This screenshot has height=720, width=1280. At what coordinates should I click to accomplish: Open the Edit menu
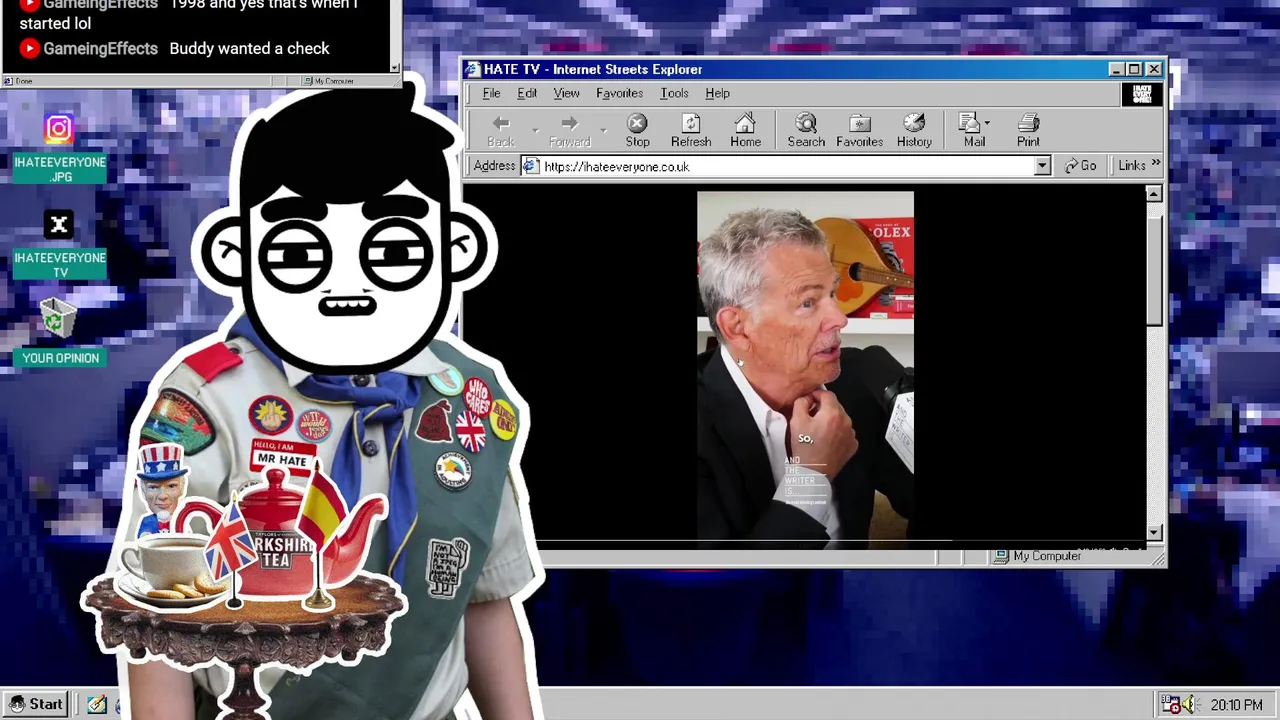tap(527, 93)
